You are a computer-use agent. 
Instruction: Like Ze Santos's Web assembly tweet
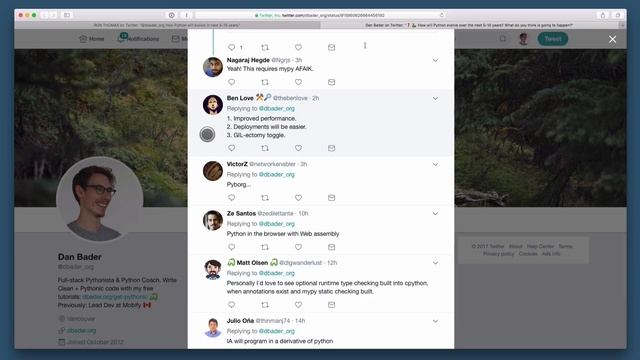pos(298,247)
